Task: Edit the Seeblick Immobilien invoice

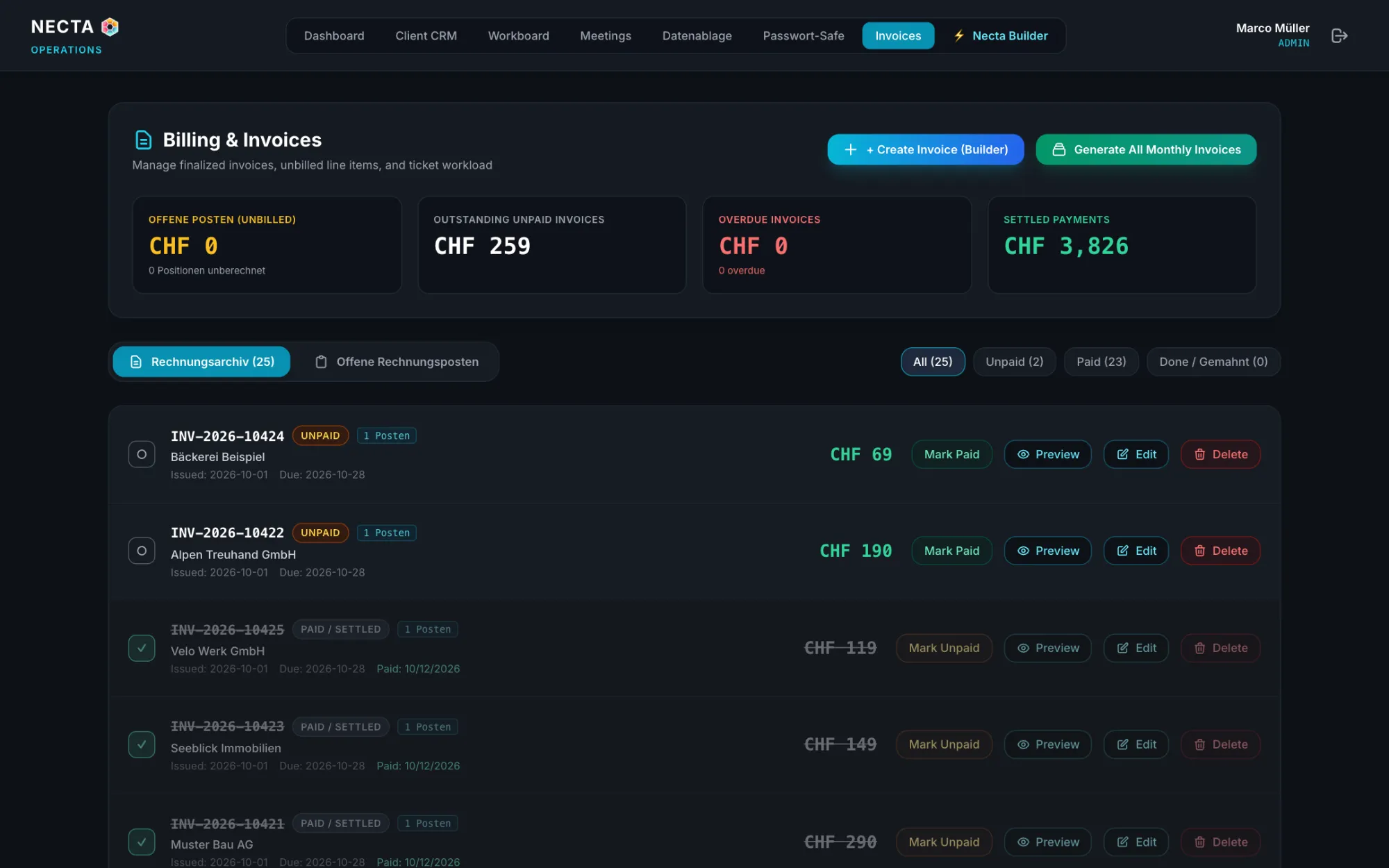Action: pos(1136,744)
